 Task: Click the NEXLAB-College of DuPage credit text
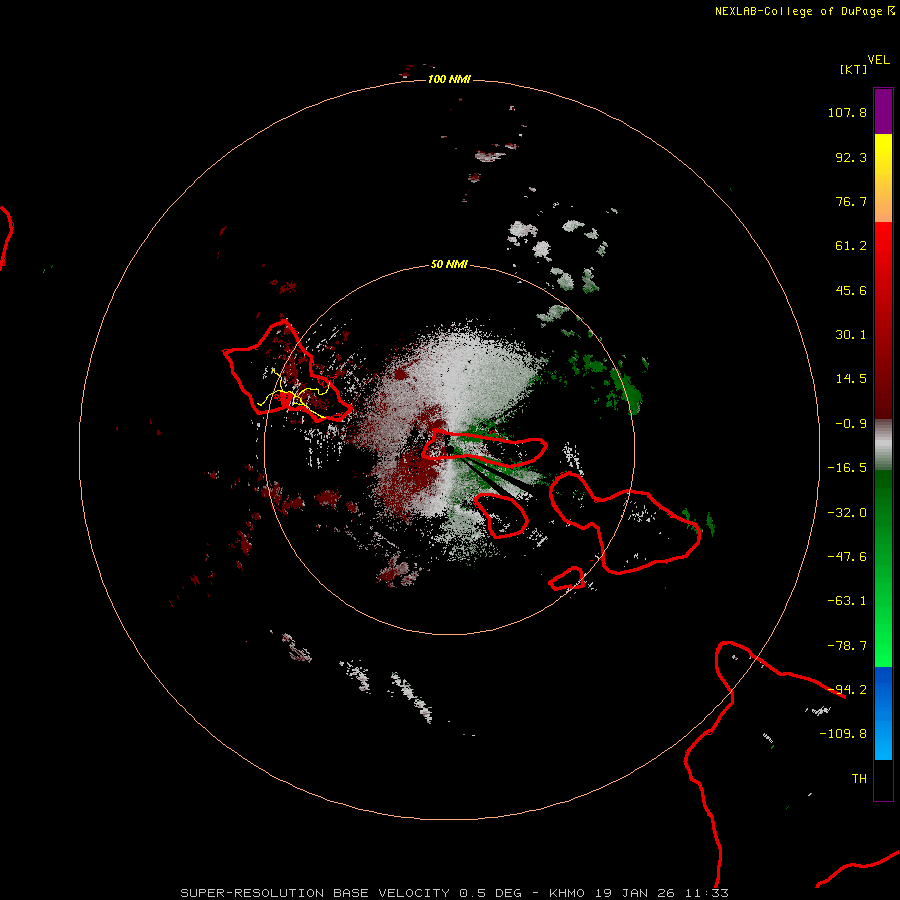point(804,11)
